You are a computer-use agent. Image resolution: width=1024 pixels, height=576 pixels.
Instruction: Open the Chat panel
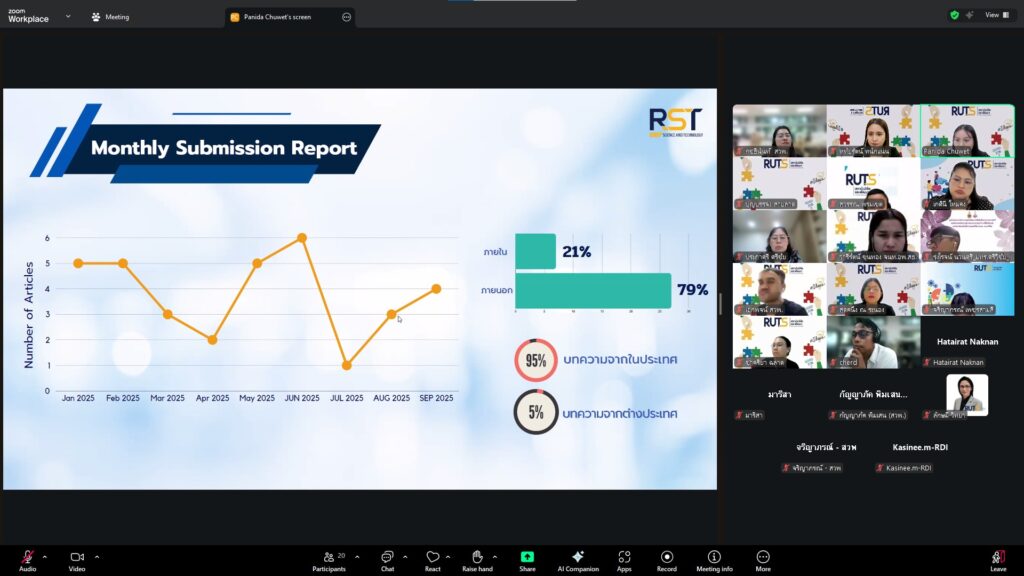pos(387,558)
